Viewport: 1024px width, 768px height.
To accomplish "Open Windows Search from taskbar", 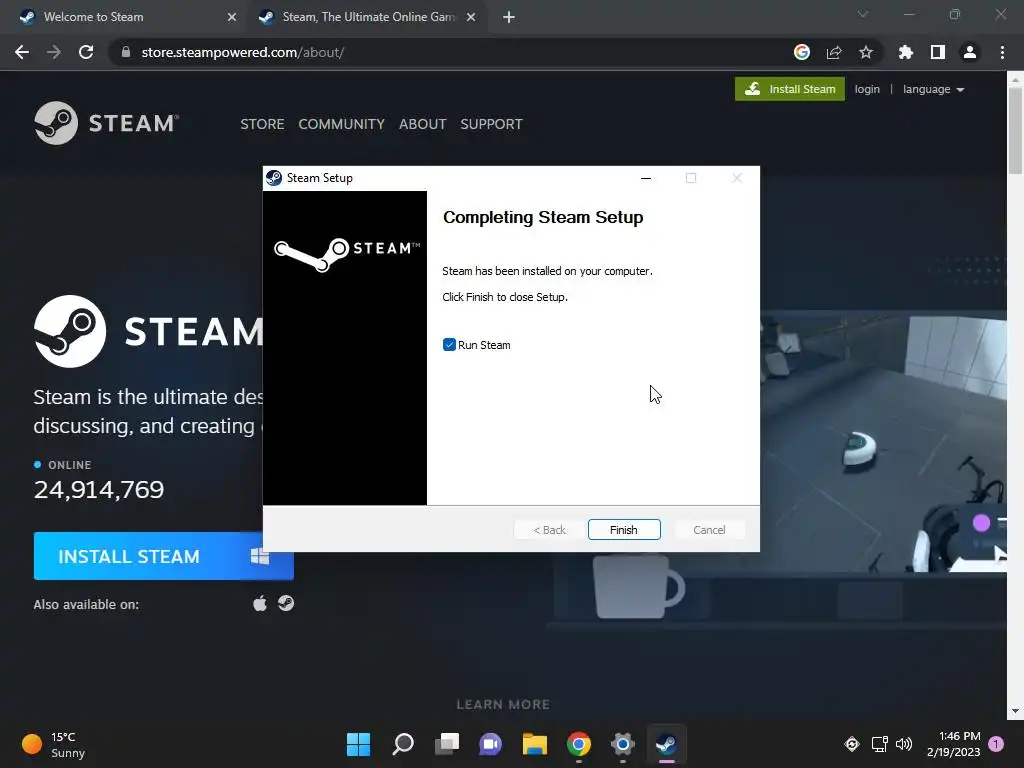I will 403,744.
